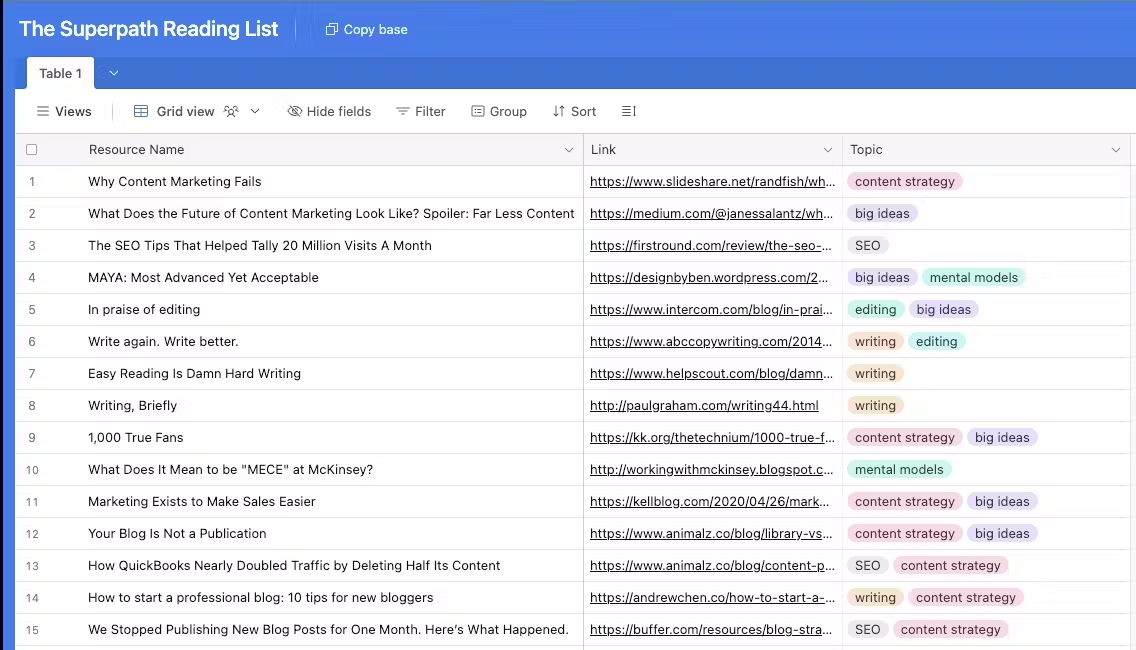The height and width of the screenshot is (650, 1136).
Task: Open the table list chevron beside Table 1
Action: pos(113,73)
